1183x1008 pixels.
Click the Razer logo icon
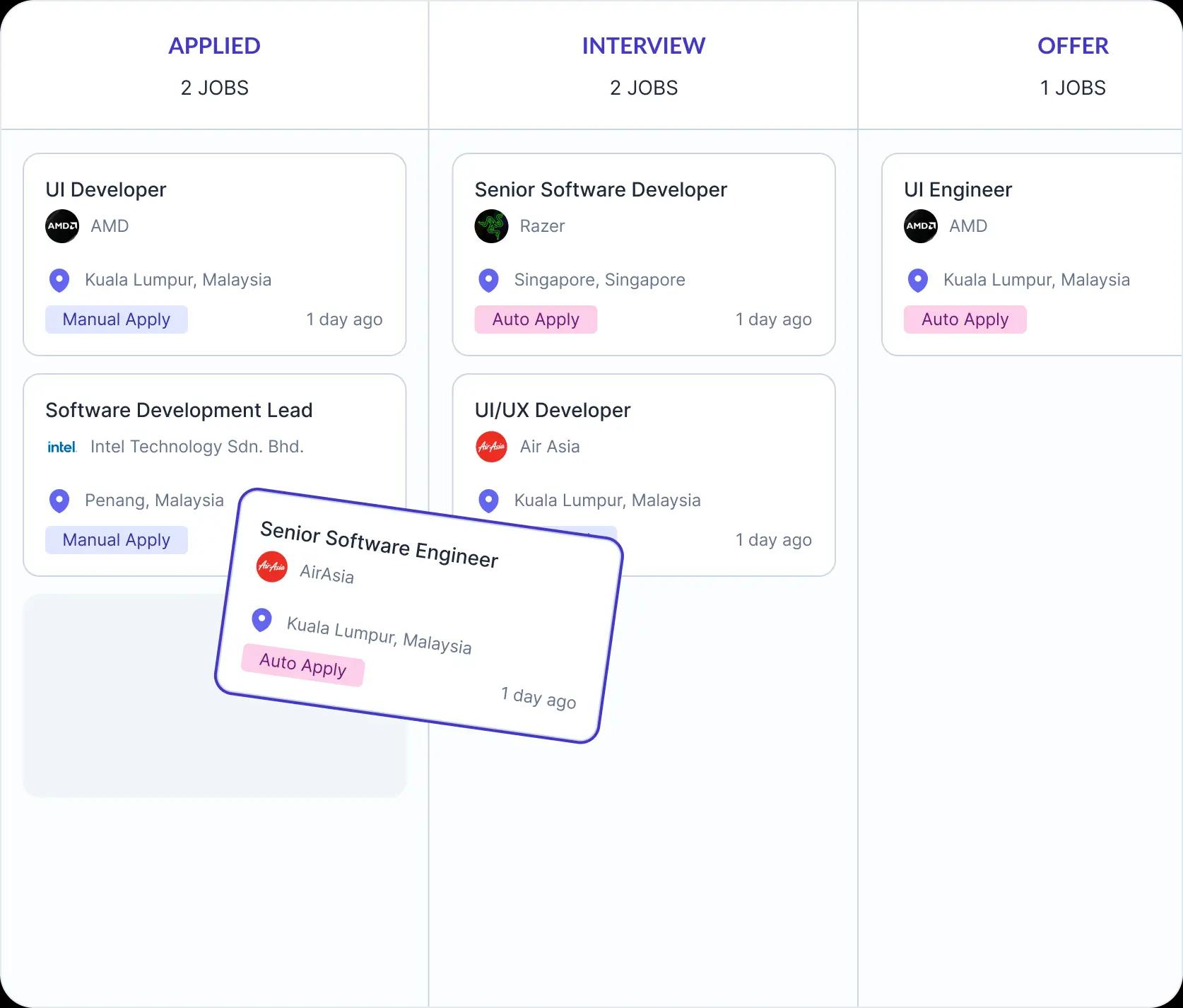(491, 226)
